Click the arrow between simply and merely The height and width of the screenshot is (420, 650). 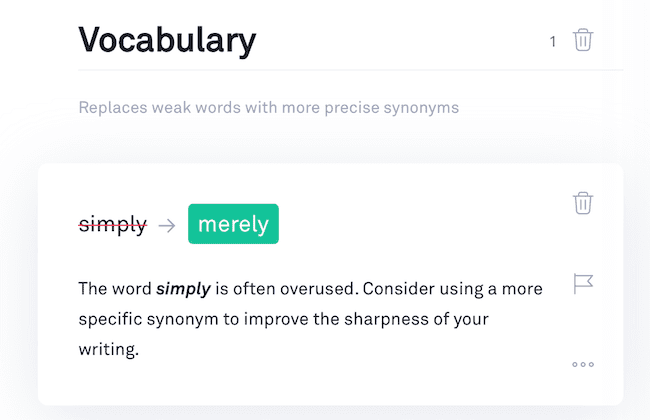coord(167,225)
